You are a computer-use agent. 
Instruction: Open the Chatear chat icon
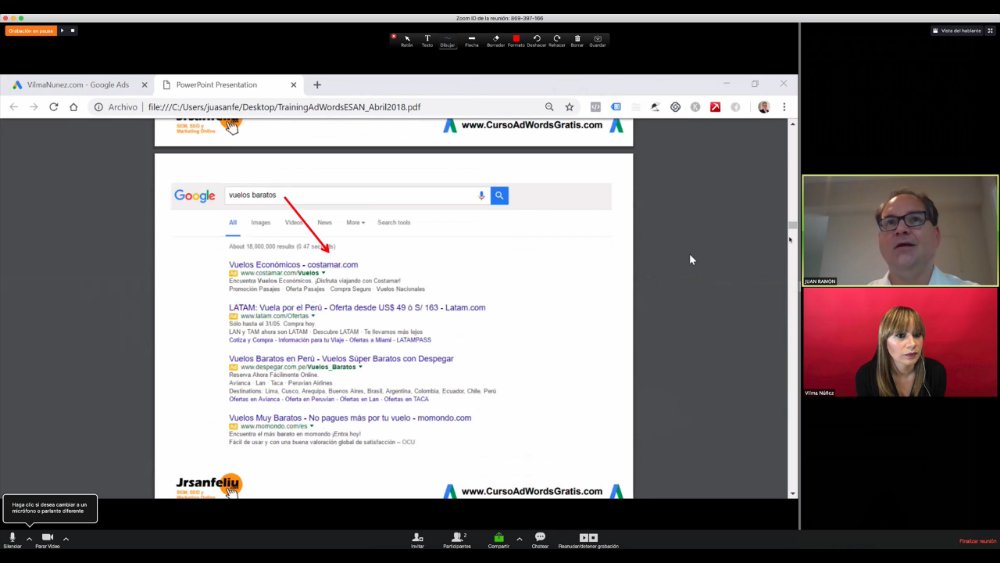[540, 540]
